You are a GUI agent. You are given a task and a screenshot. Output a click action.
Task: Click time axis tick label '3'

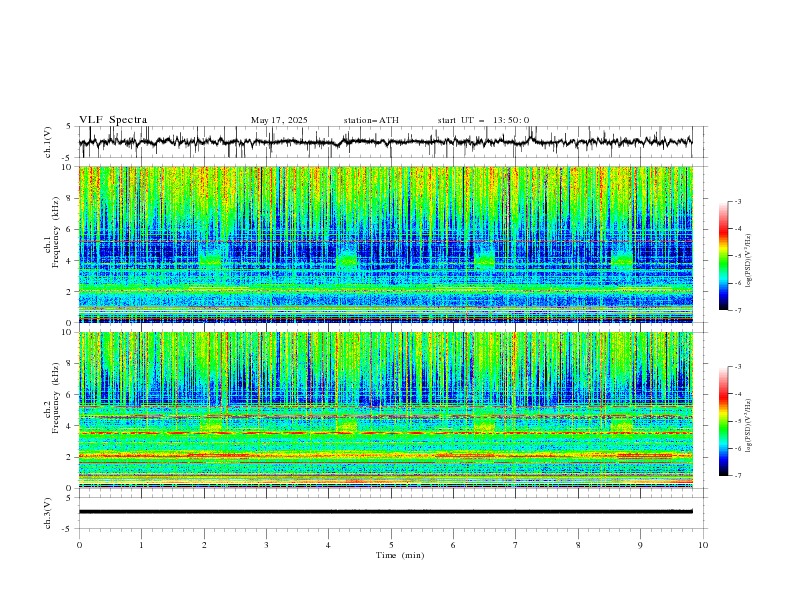266,545
